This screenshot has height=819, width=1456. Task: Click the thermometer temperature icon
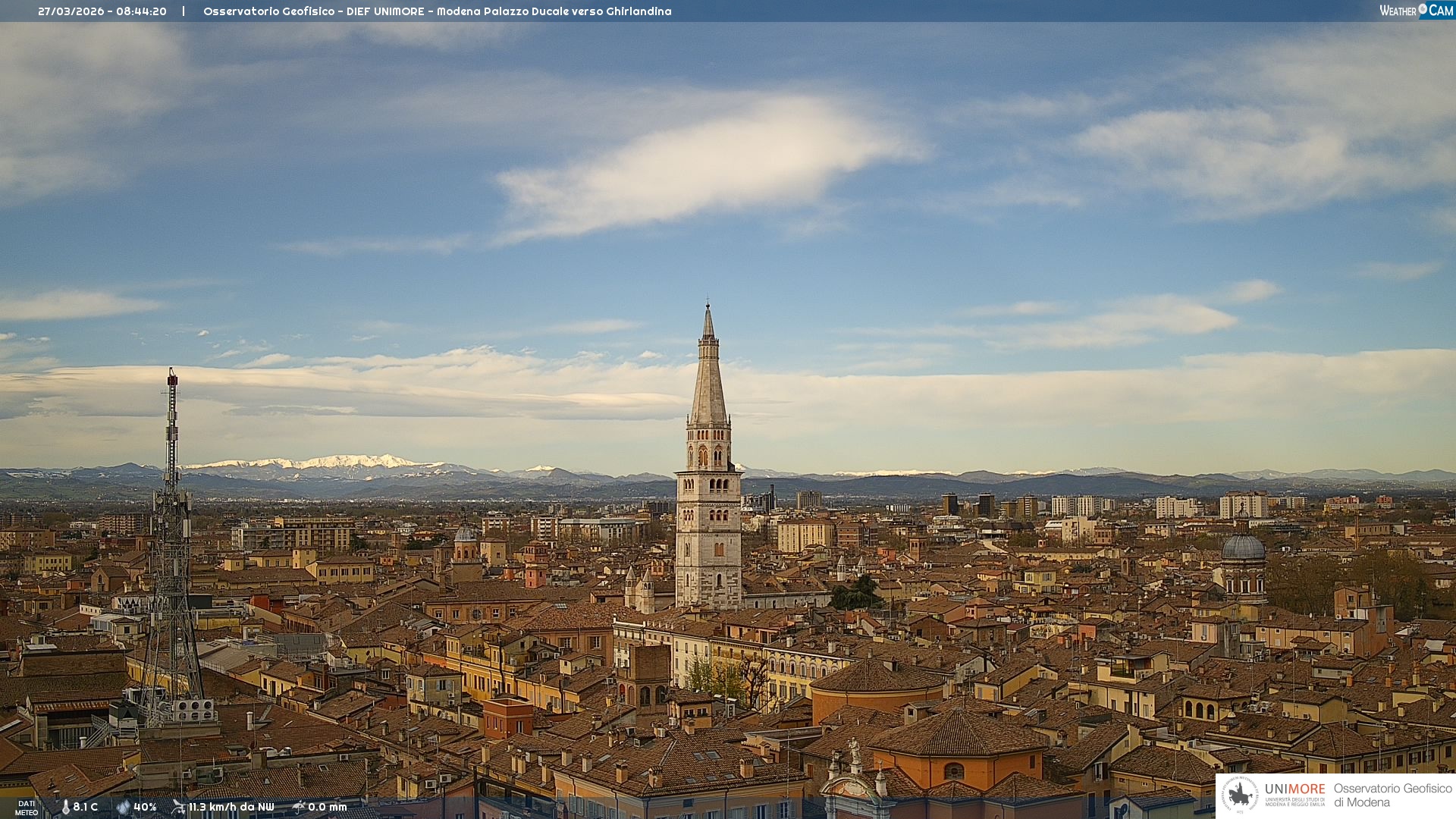pos(65,807)
